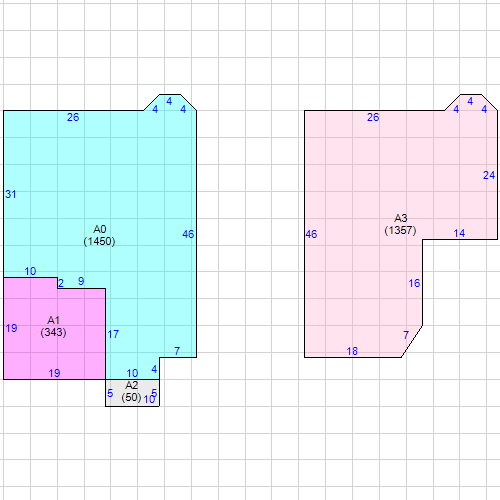Image resolution: width=500 pixels, height=500 pixels.
Task: Select the A3 (1357) area label
Action: [400, 224]
